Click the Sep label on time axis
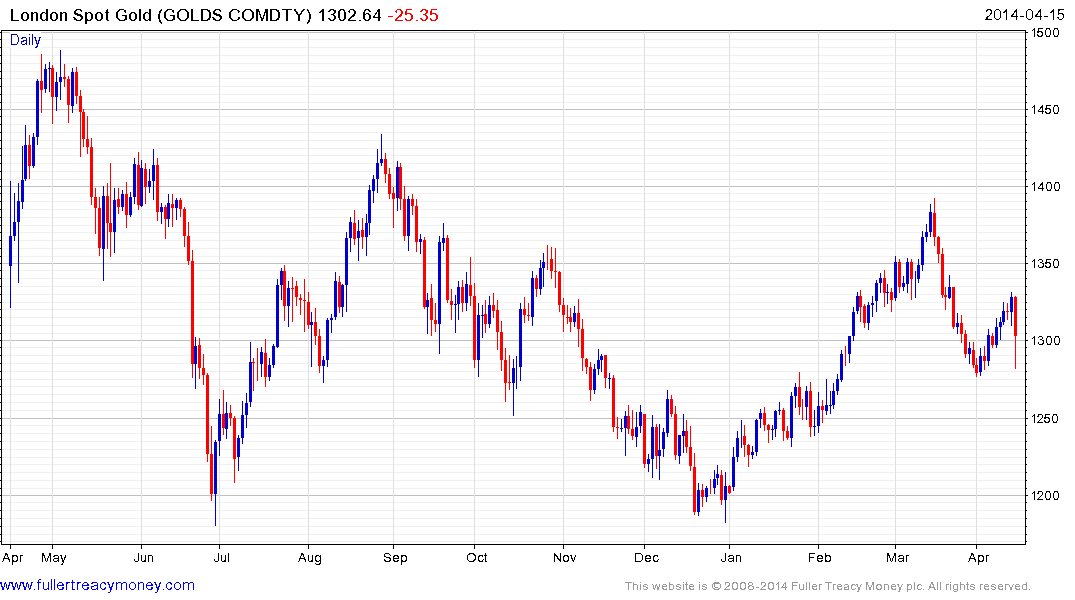 (x=395, y=558)
